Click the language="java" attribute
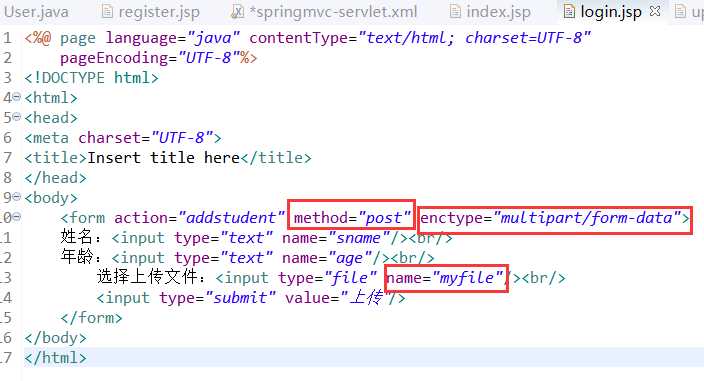The width and height of the screenshot is (704, 381). [x=173, y=38]
